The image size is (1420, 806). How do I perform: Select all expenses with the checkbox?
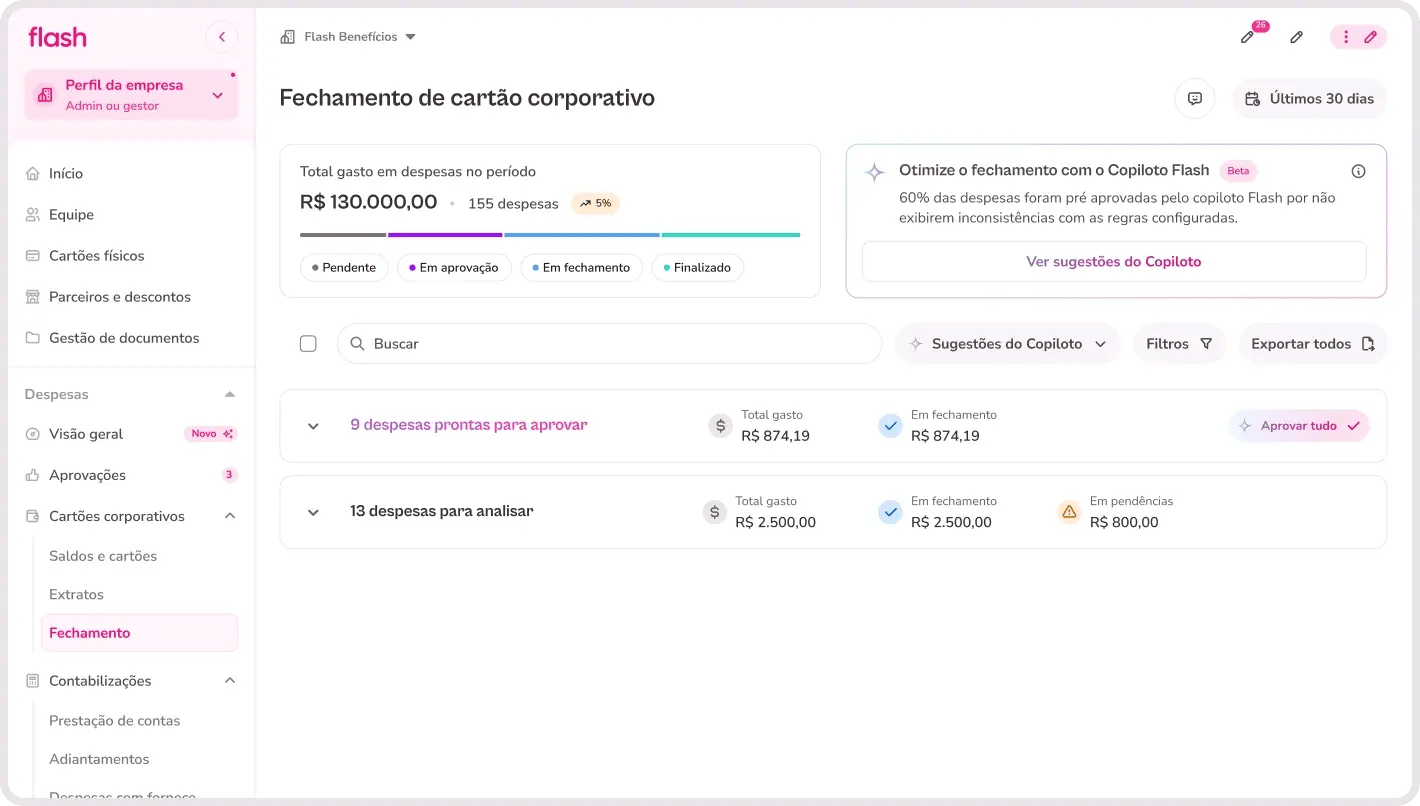pos(308,343)
